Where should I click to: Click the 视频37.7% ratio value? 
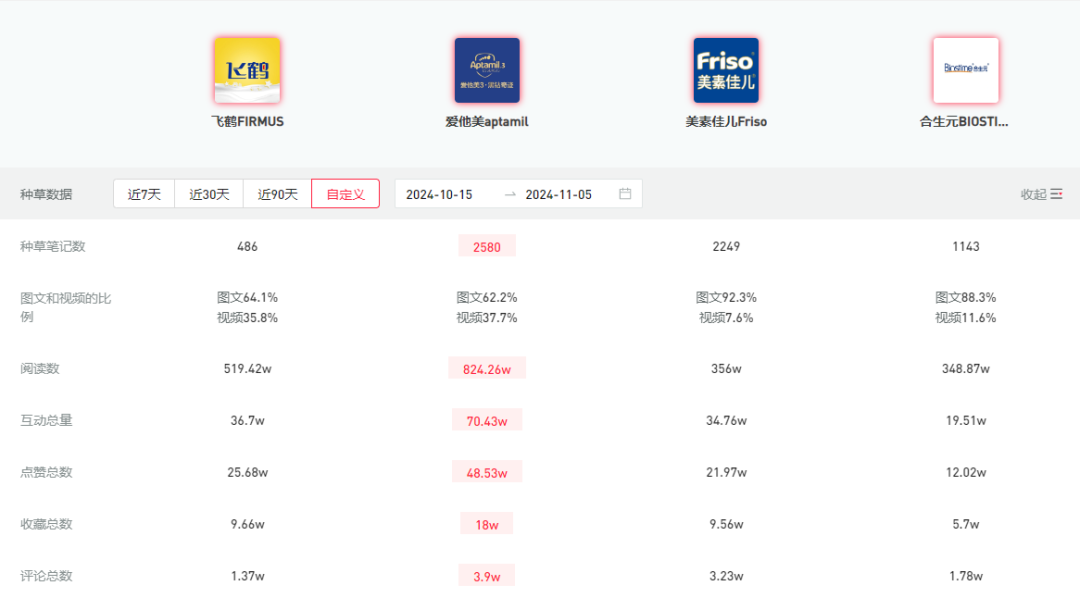coord(487,317)
